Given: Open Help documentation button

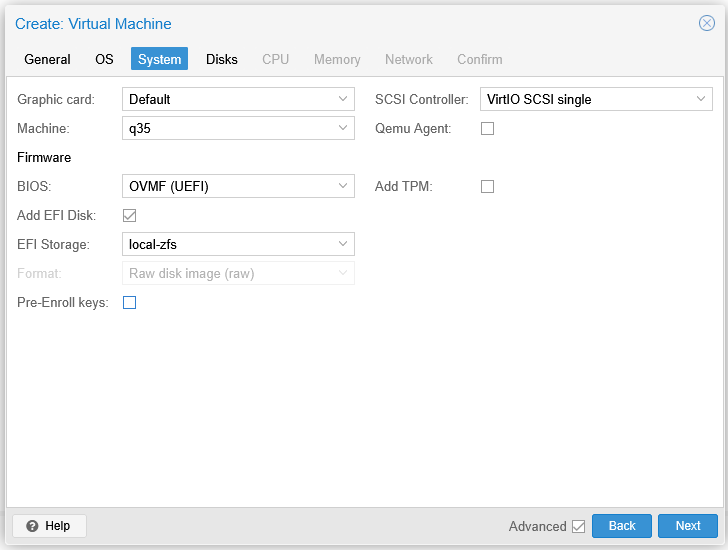Looking at the screenshot, I should coord(49,526).
